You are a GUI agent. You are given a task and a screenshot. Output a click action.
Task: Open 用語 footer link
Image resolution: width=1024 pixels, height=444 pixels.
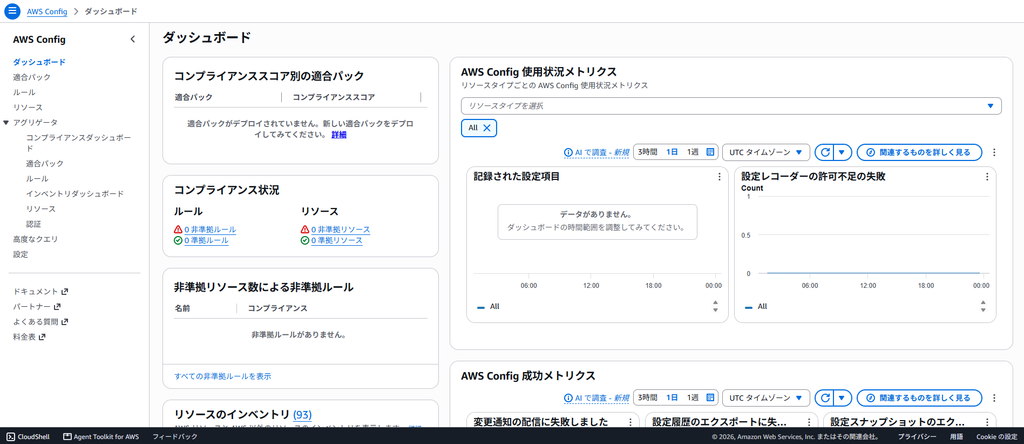(x=956, y=436)
